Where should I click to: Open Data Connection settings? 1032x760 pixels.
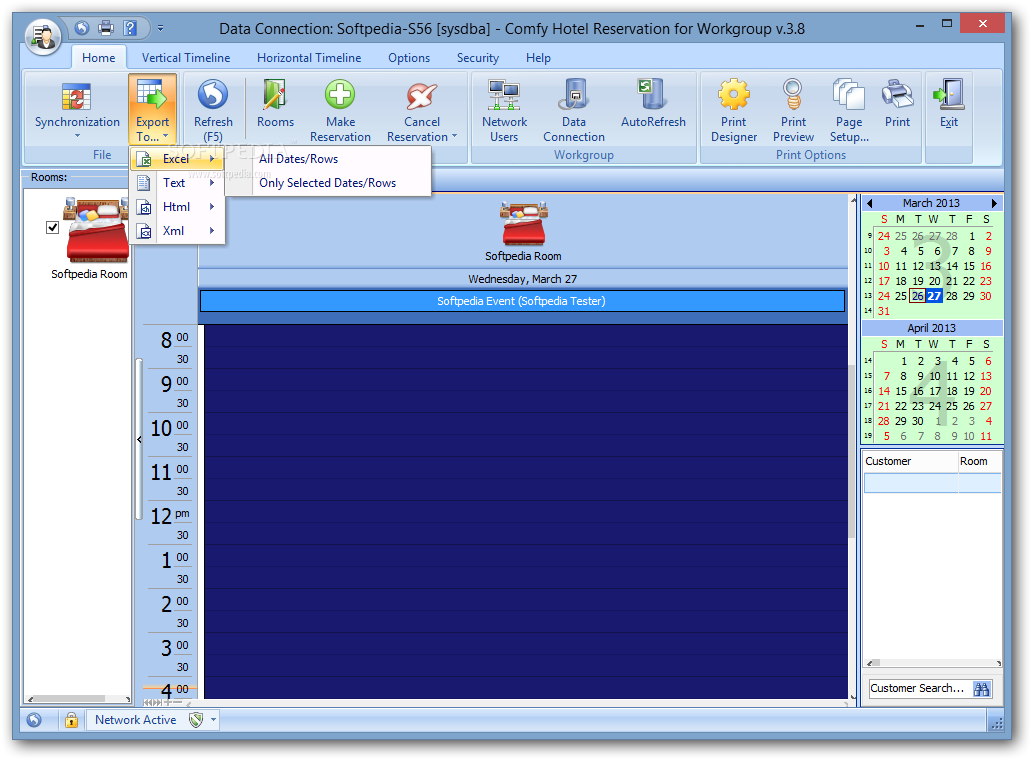[574, 110]
